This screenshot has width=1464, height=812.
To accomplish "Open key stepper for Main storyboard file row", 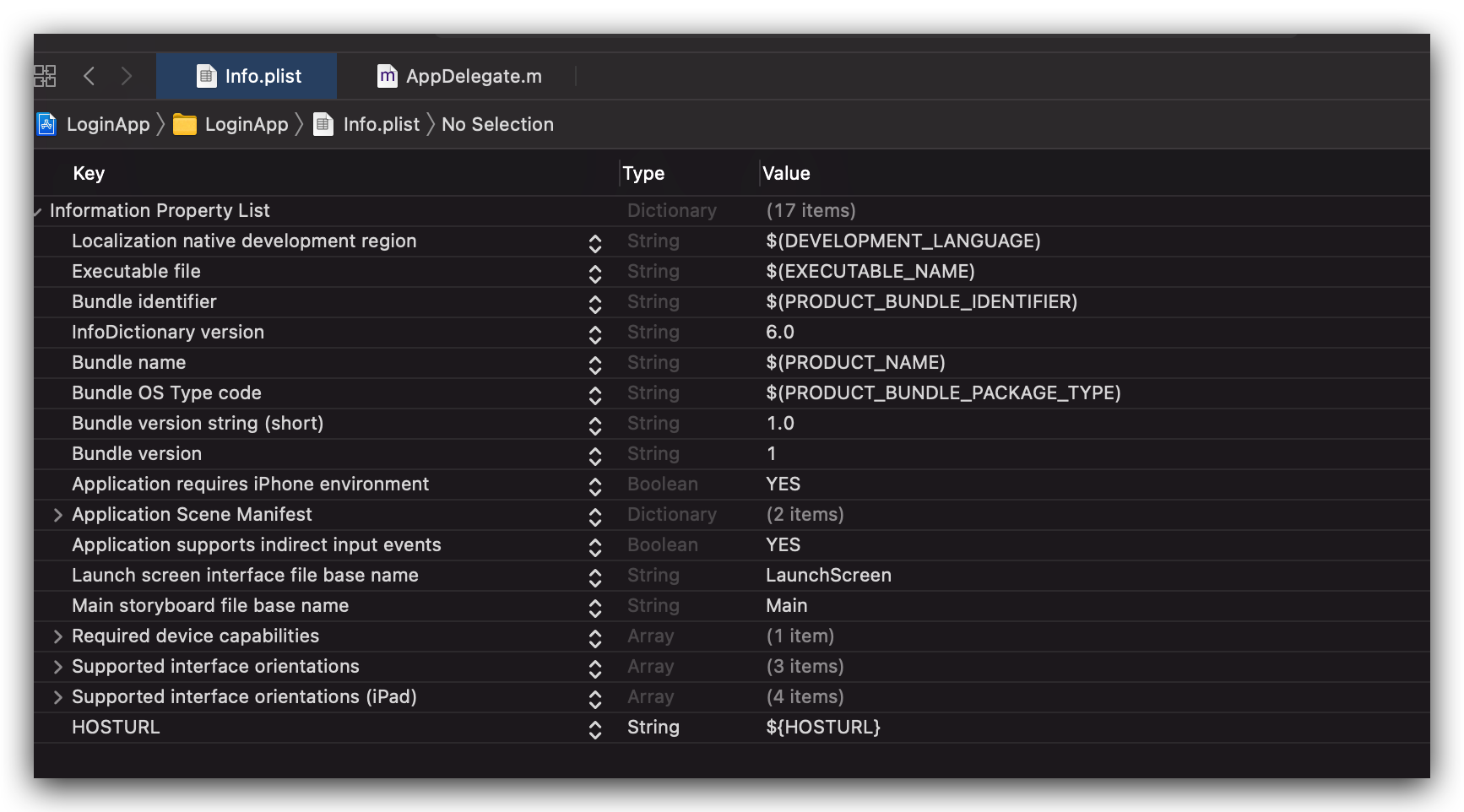I will (x=595, y=608).
